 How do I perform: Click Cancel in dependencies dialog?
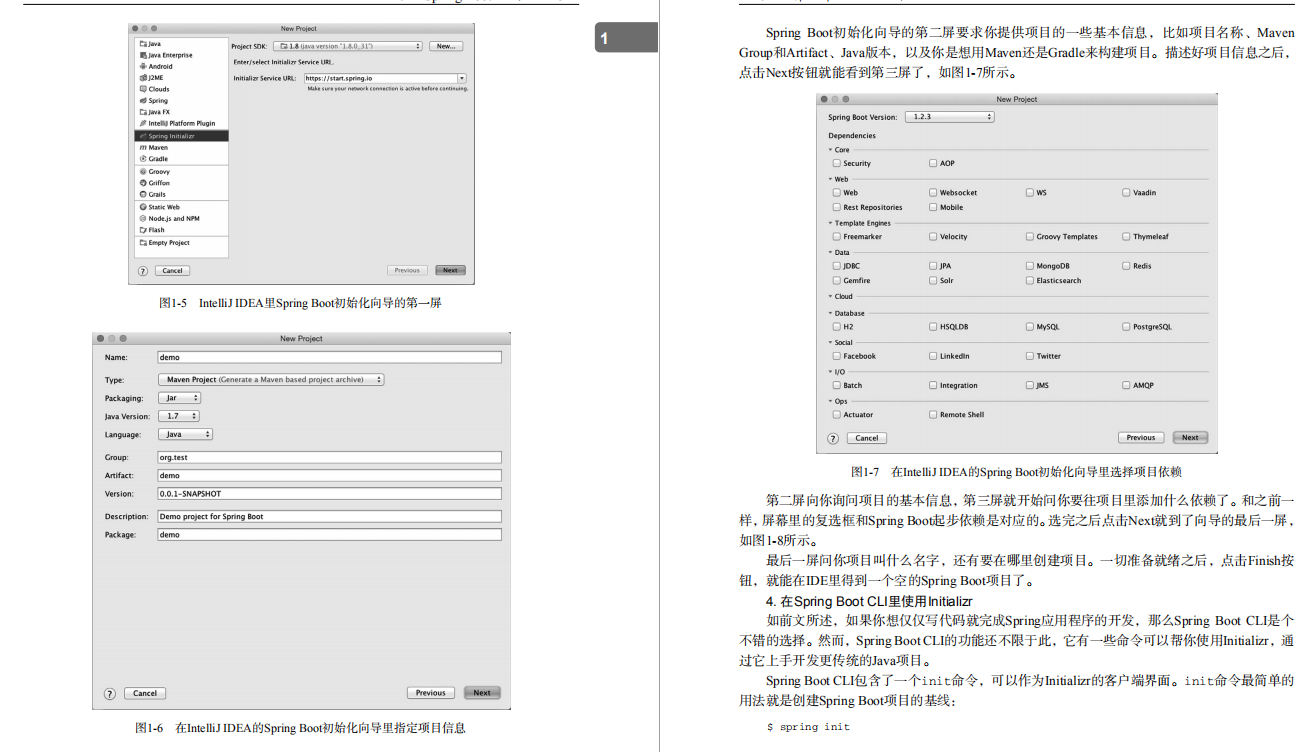pyautogui.click(x=867, y=438)
